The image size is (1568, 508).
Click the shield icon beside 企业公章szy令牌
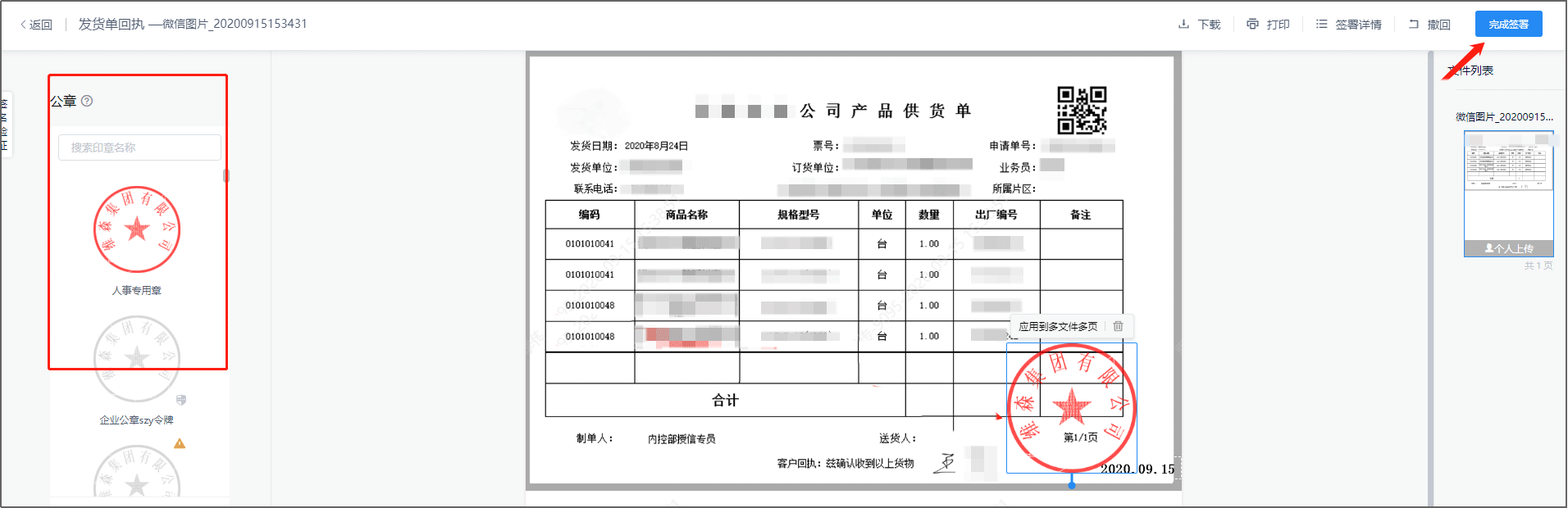coord(181,400)
